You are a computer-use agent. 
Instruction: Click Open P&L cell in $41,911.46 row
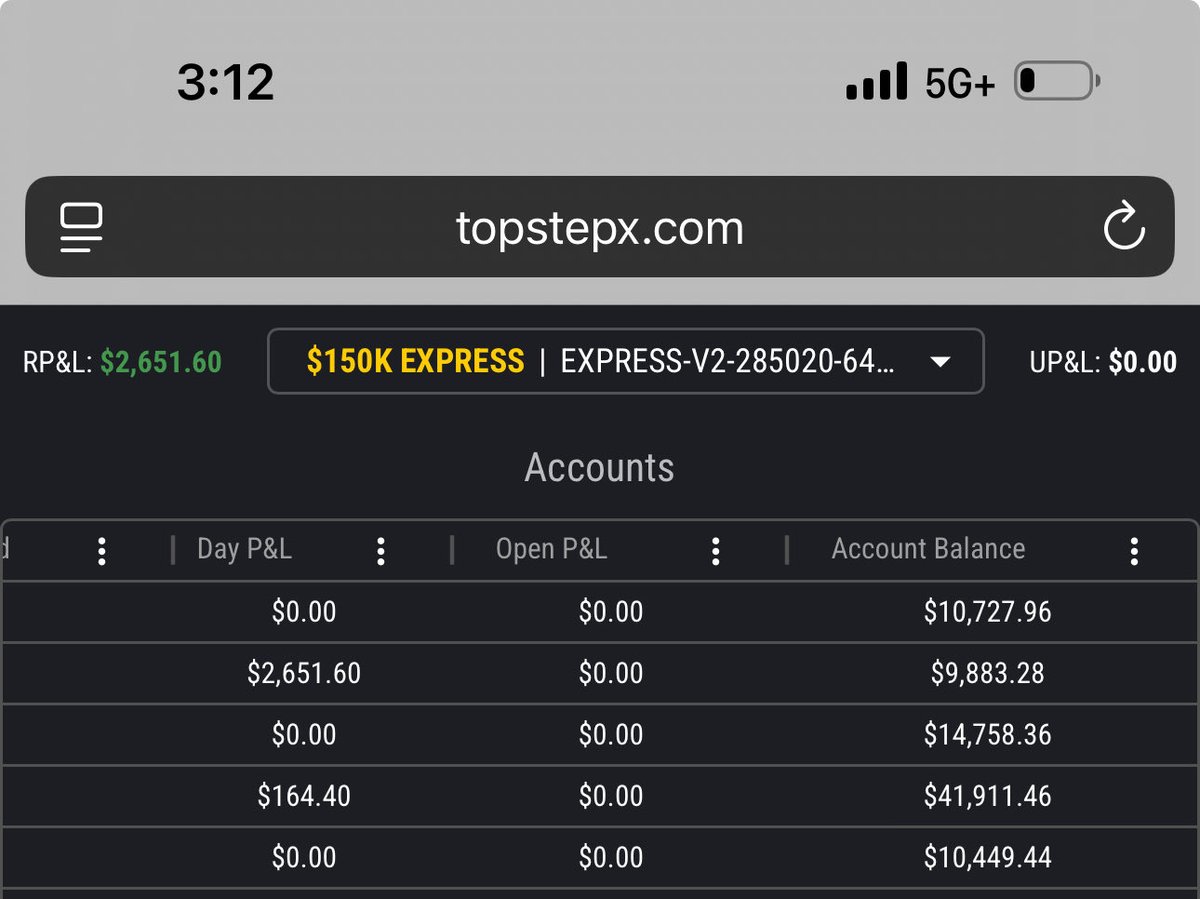(611, 796)
